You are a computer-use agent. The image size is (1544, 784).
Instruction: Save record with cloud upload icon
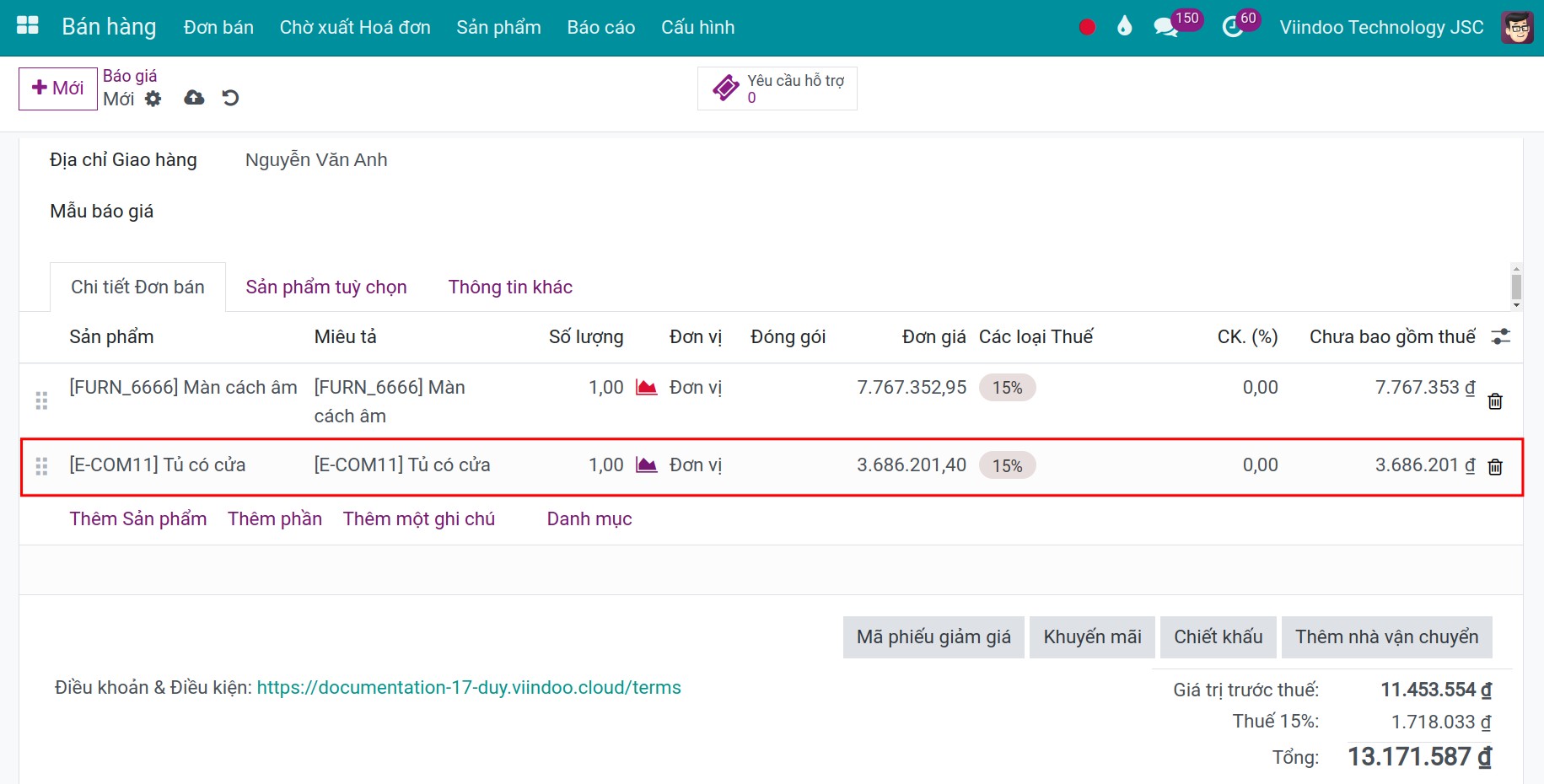click(194, 98)
